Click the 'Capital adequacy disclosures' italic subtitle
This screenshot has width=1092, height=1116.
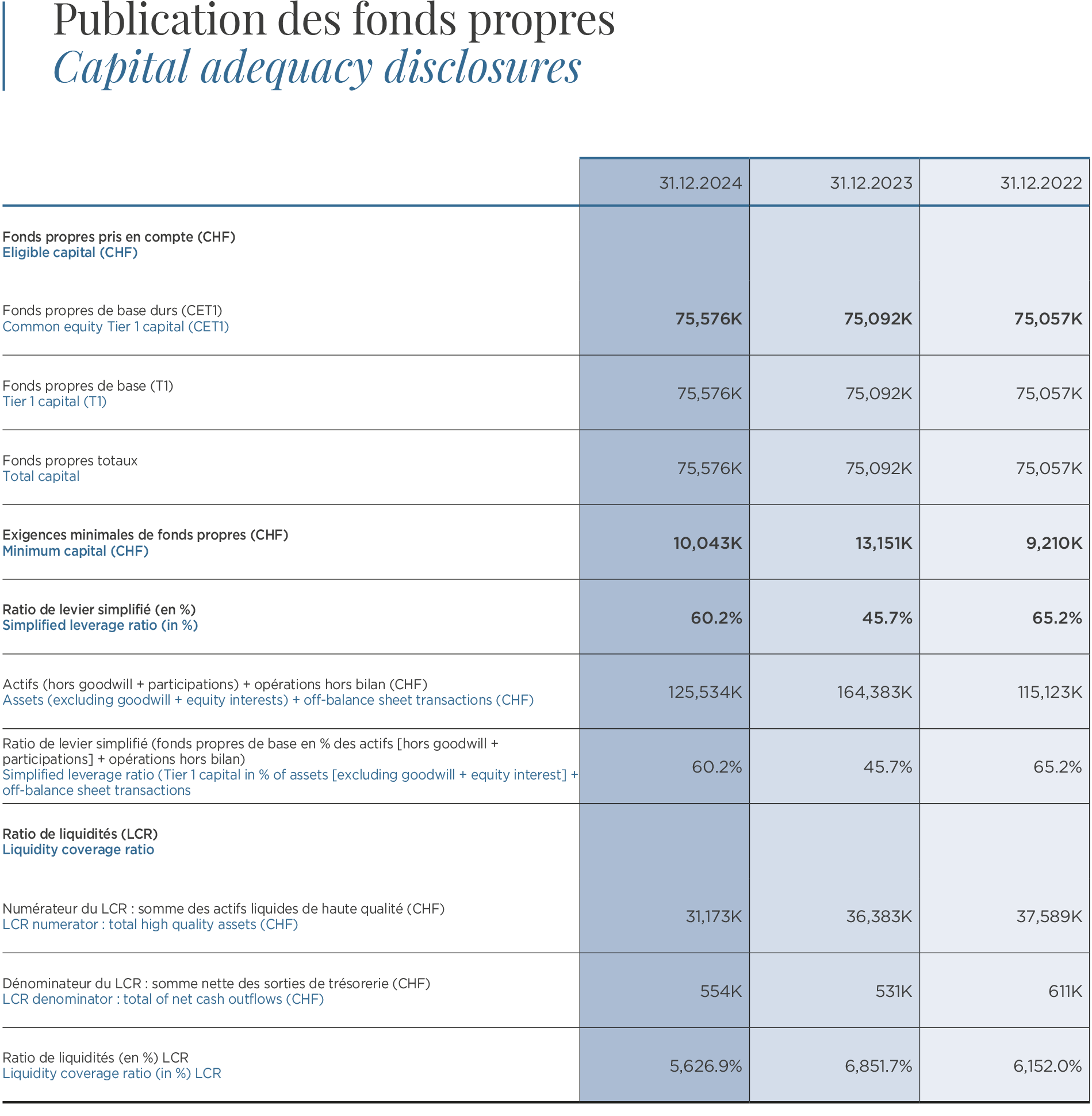point(317,67)
